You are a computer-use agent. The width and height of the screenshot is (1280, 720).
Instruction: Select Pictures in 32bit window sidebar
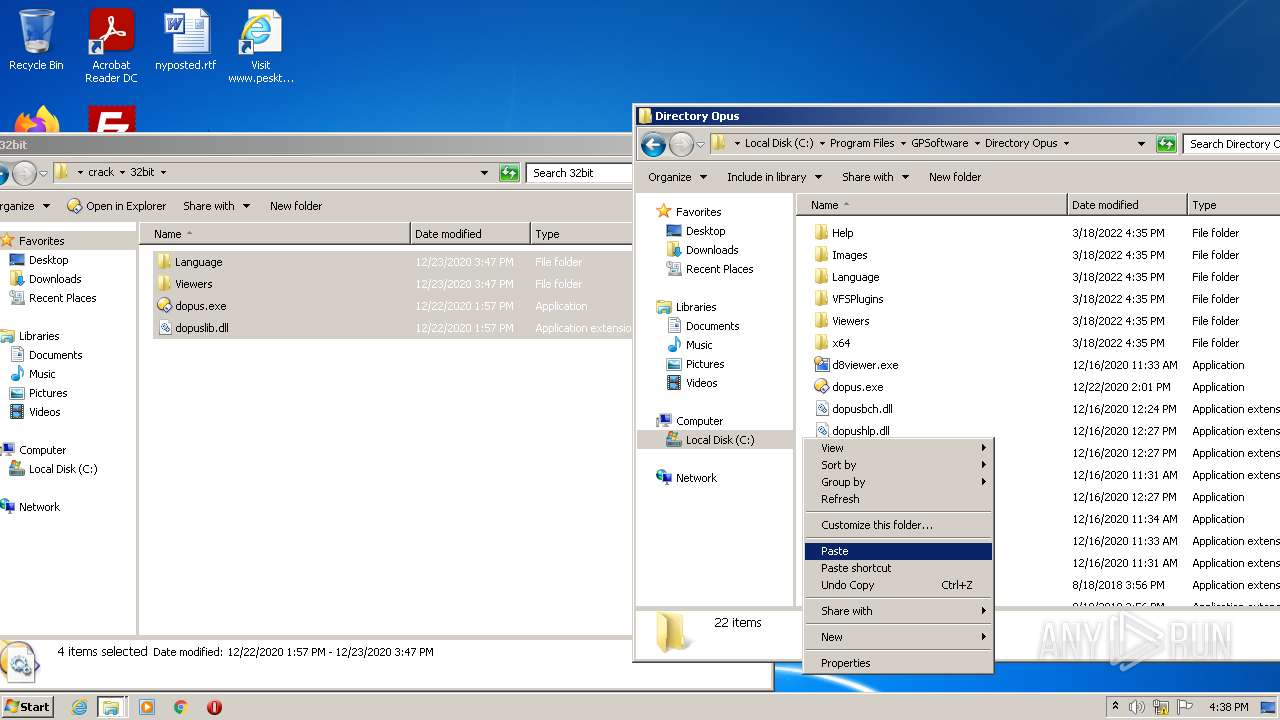pos(39,393)
